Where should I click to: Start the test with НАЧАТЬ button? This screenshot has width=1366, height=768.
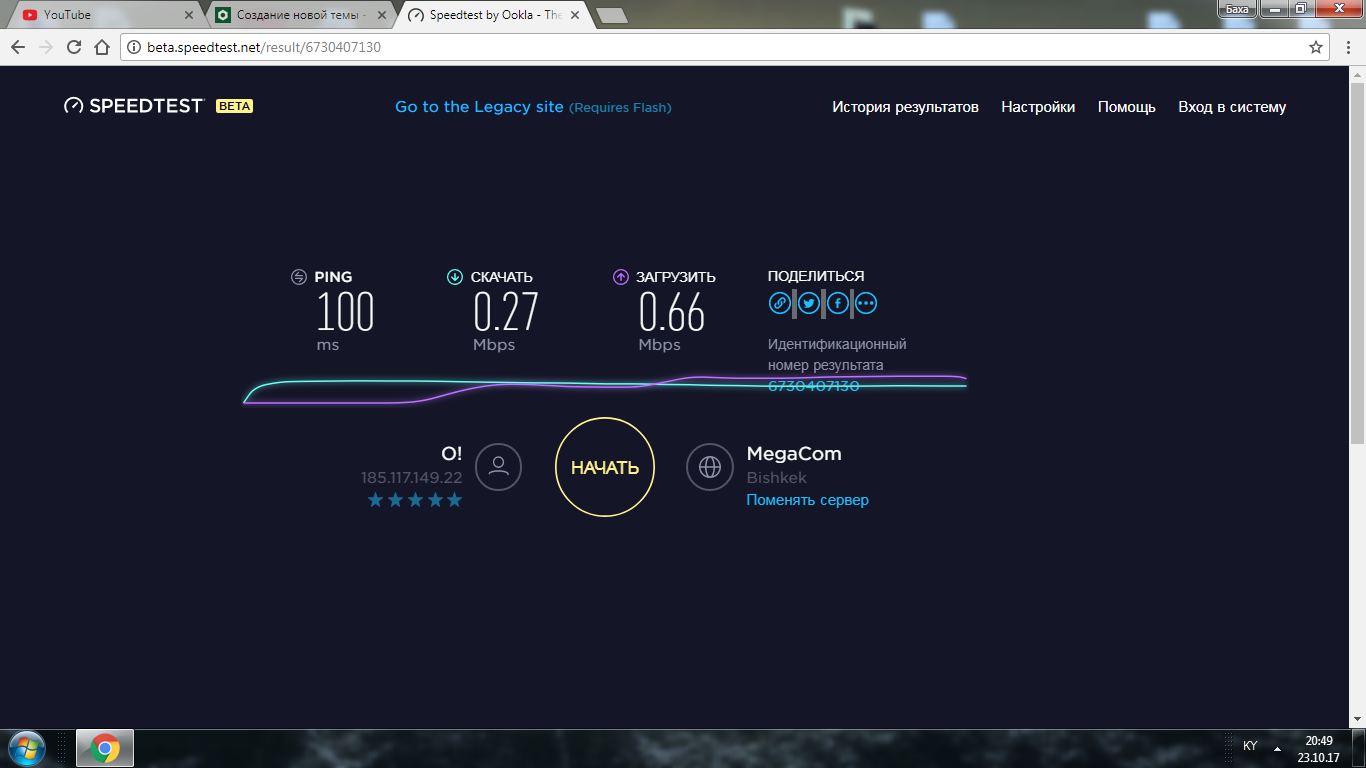(605, 467)
